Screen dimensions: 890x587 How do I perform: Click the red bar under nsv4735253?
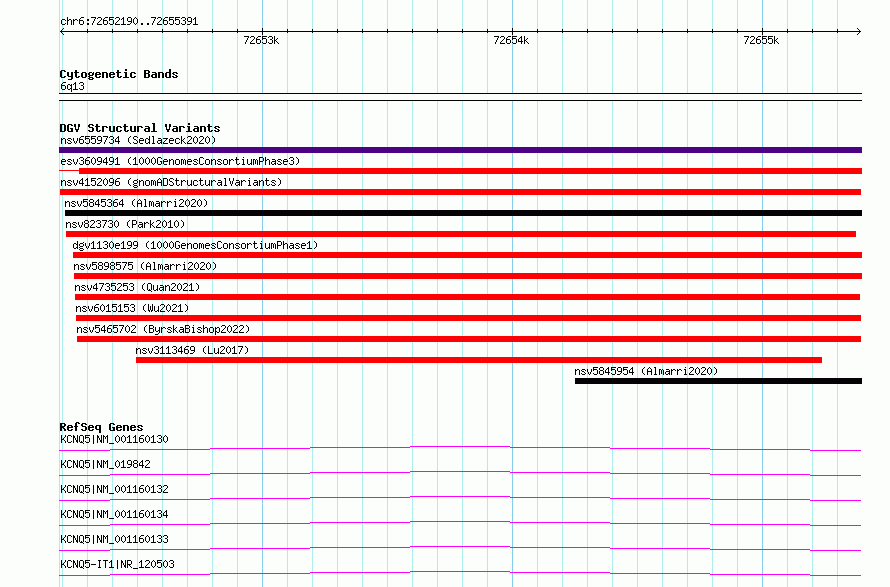click(x=467, y=297)
